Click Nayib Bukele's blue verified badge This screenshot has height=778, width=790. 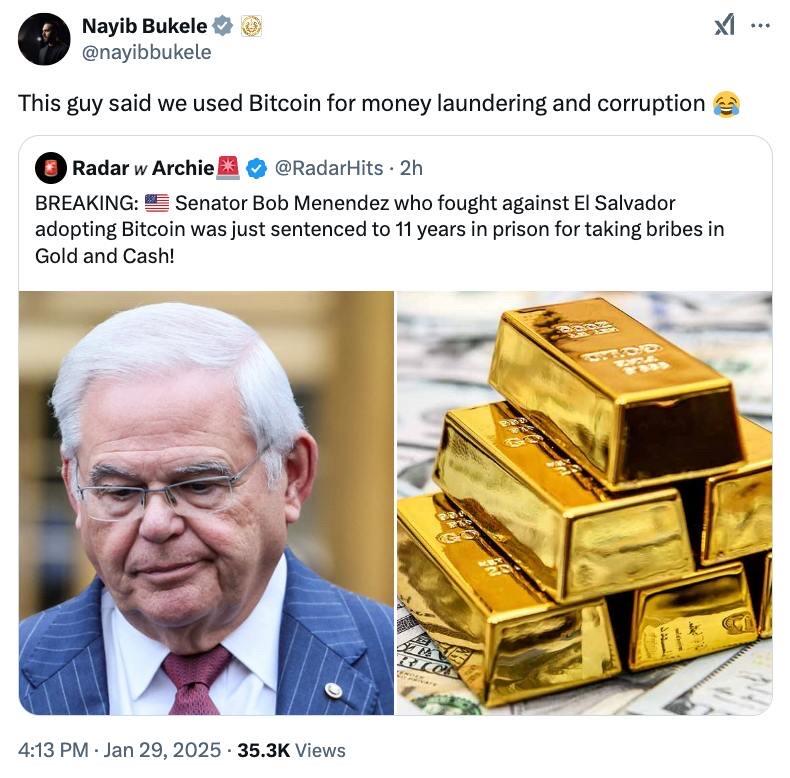point(222,26)
